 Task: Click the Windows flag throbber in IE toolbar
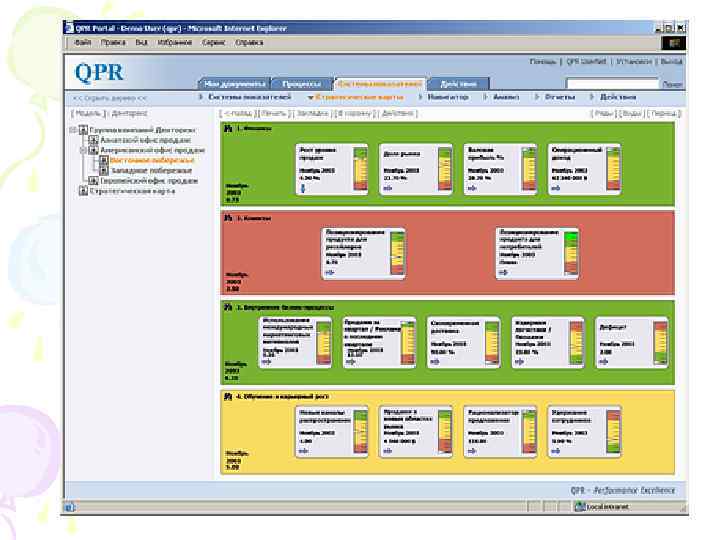pos(674,43)
